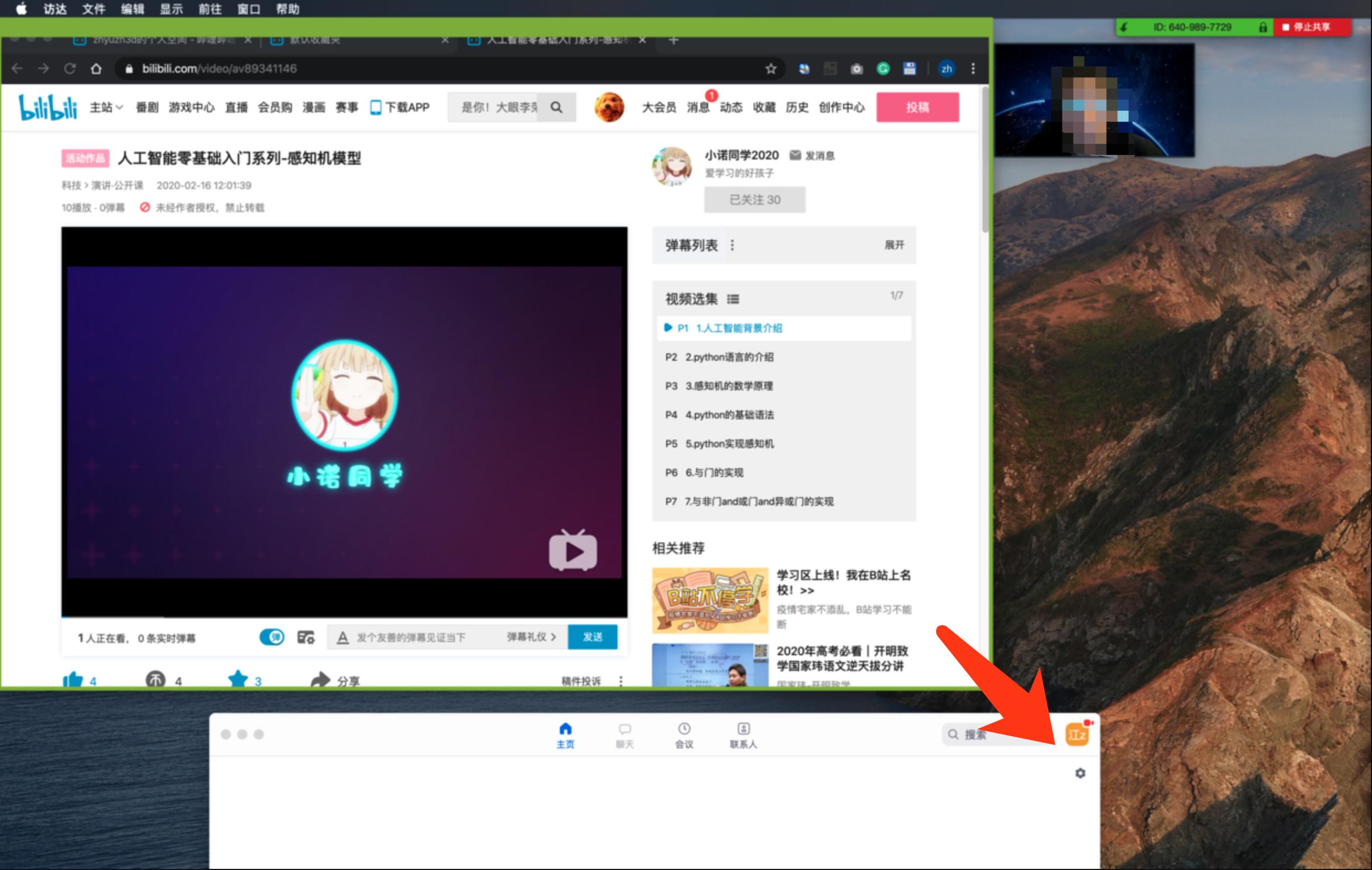Select the 会议 icon in the meeting app window

click(x=683, y=735)
